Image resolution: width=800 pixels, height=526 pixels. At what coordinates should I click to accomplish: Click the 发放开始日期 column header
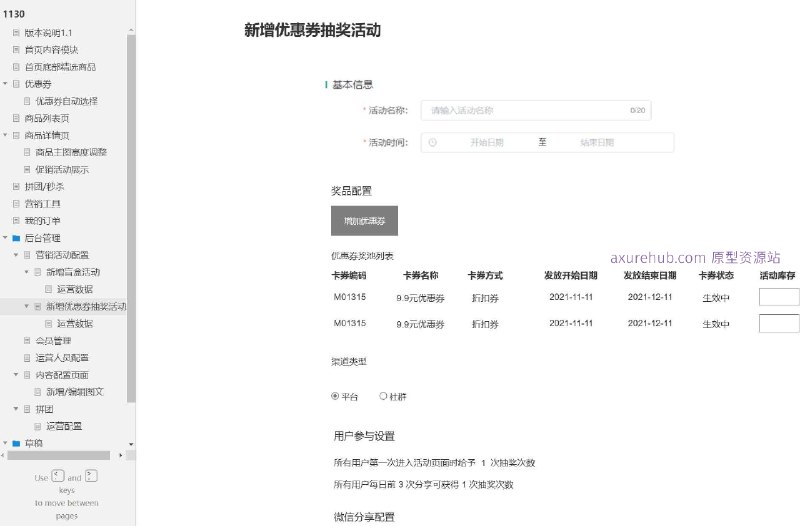pos(571,275)
